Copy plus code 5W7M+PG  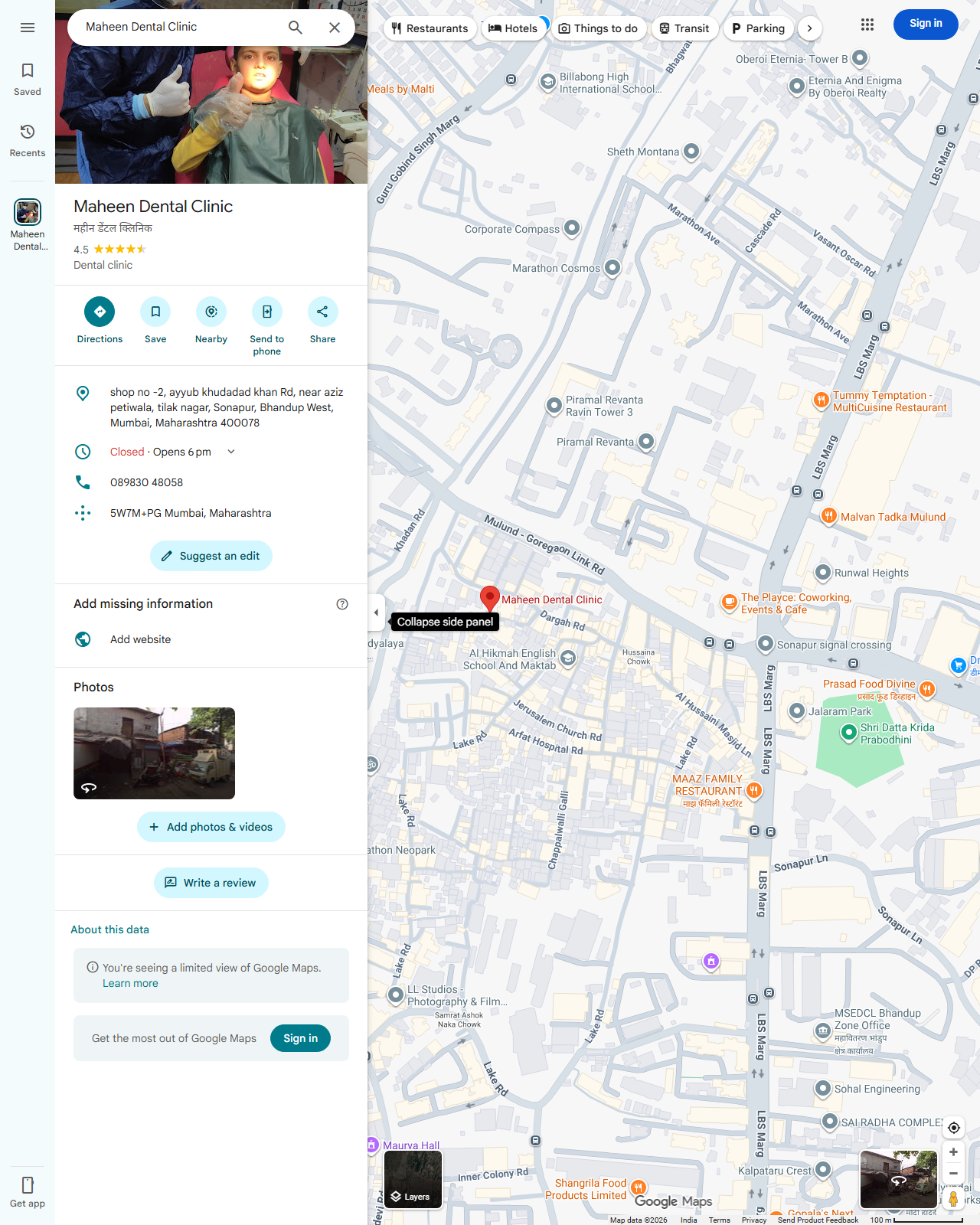(211, 513)
